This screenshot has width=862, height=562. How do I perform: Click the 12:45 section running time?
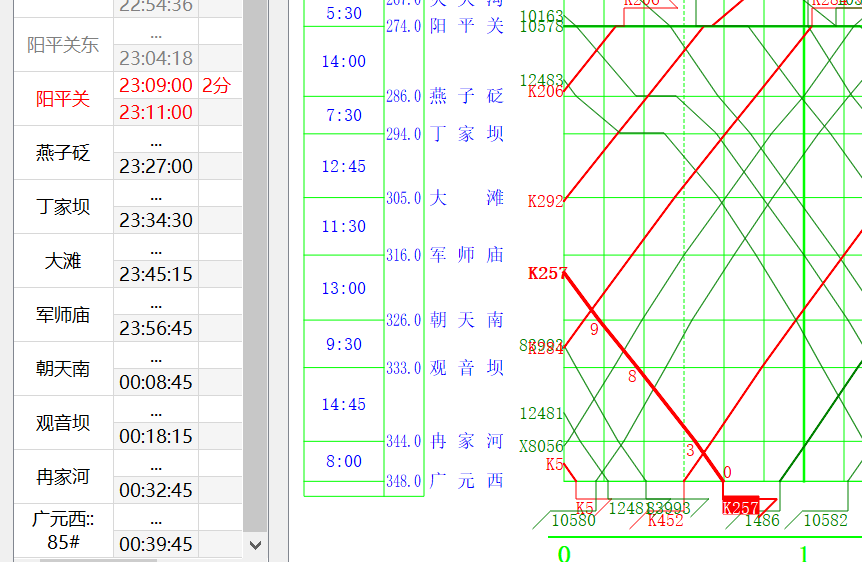tap(344, 166)
